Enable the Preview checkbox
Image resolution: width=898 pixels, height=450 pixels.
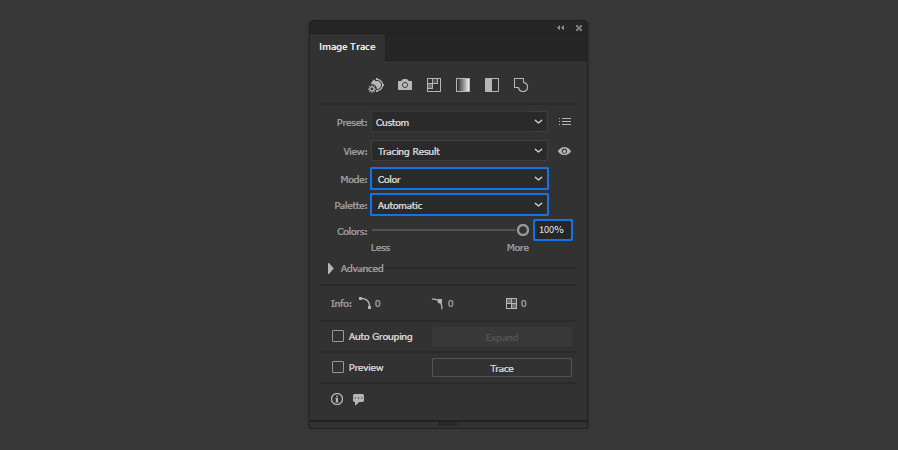[x=338, y=367]
